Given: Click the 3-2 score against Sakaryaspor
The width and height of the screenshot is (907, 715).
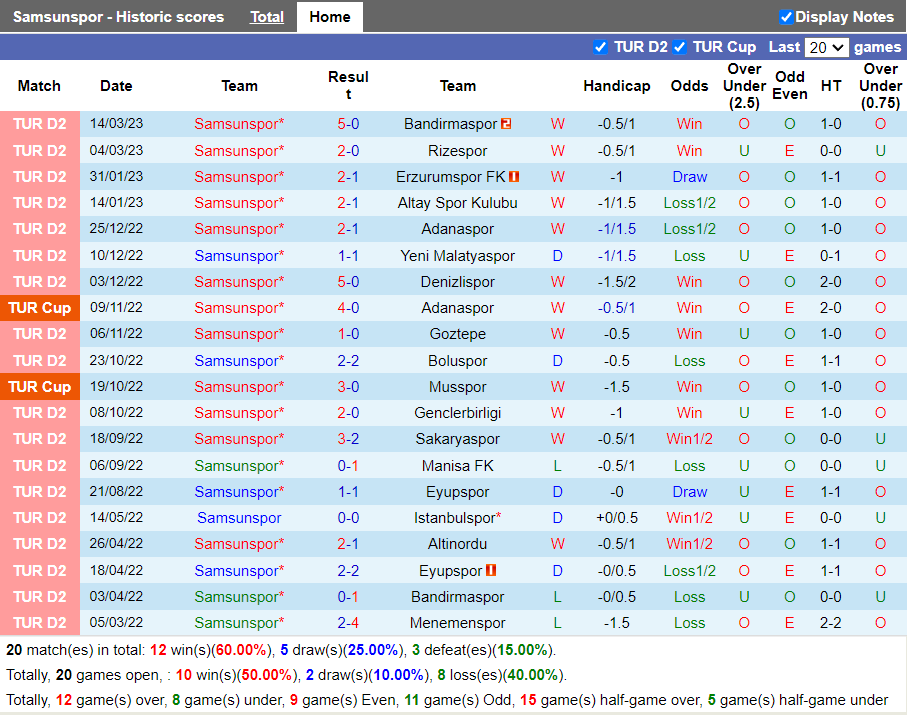Looking at the screenshot, I should point(348,439).
